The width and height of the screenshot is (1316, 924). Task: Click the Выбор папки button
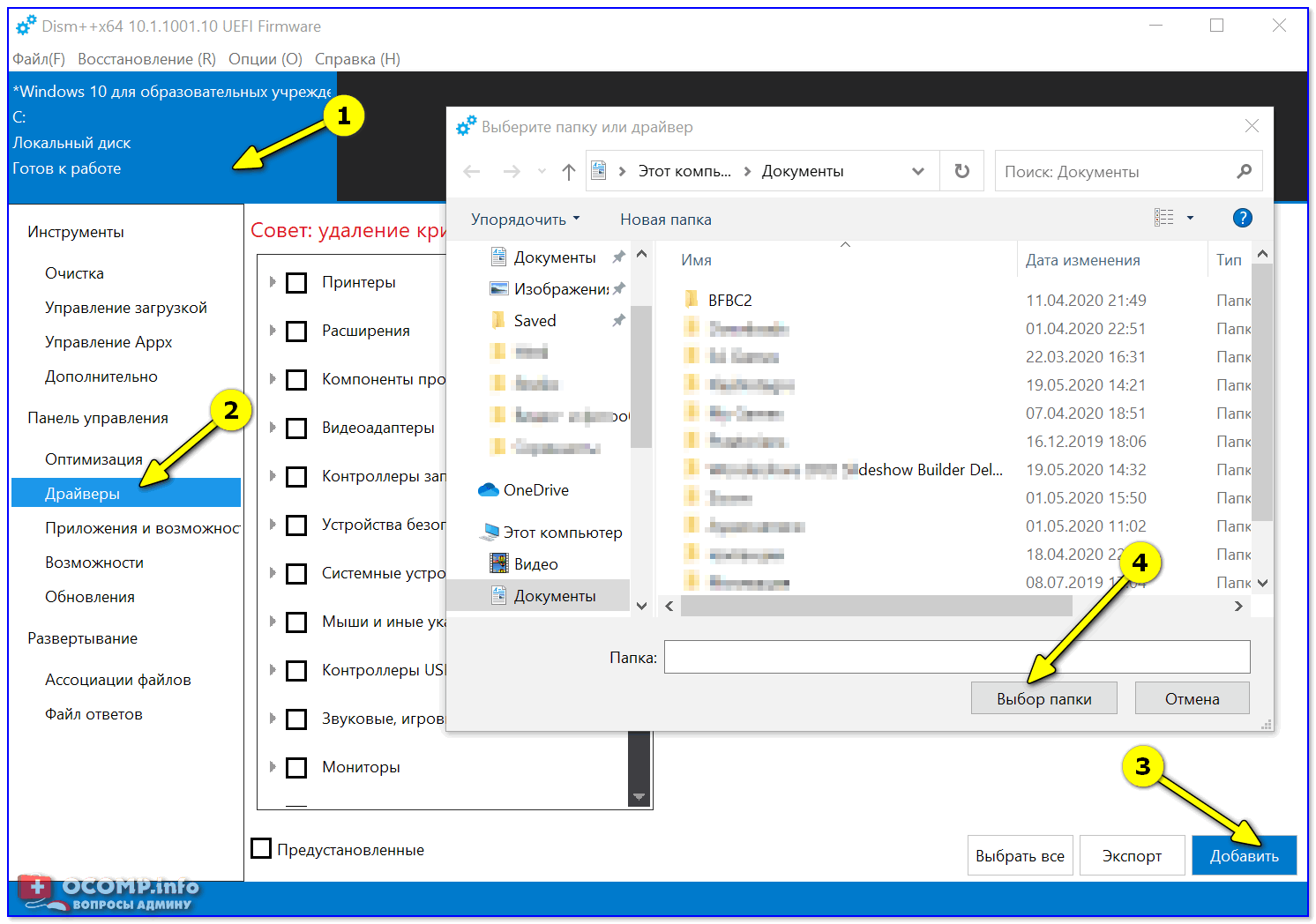(x=1043, y=698)
